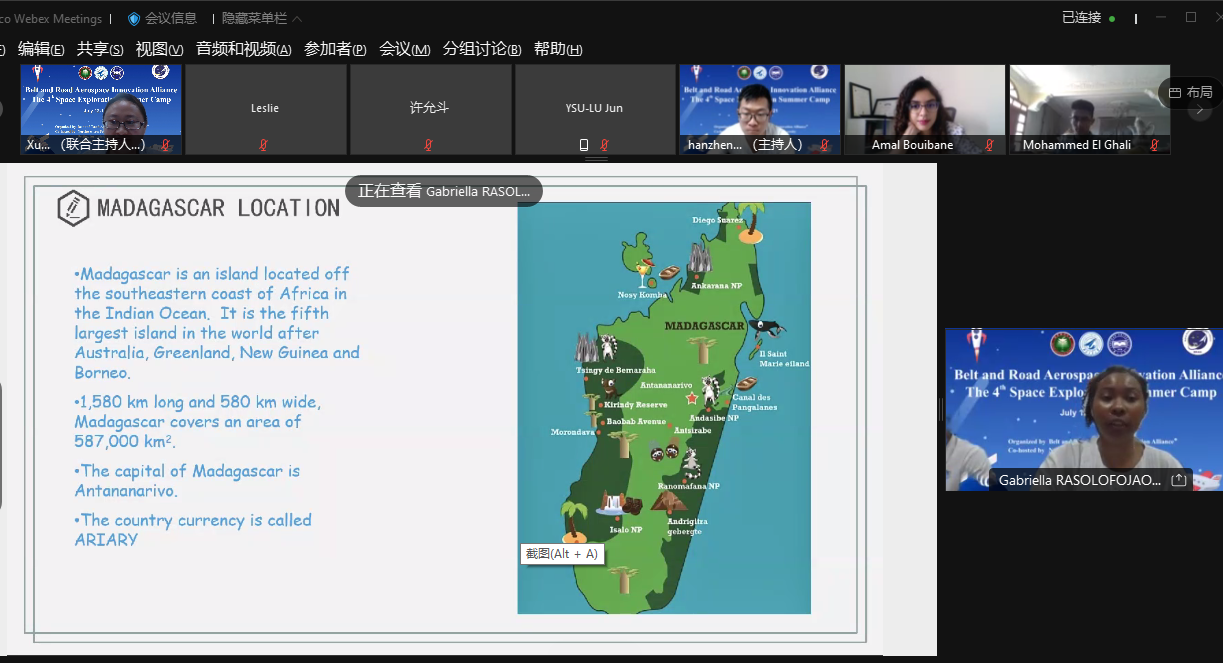Screen dimensions: 1223x663
Task: Click the 截图(Alt + A) screenshot tooltip button
Action: (x=561, y=553)
